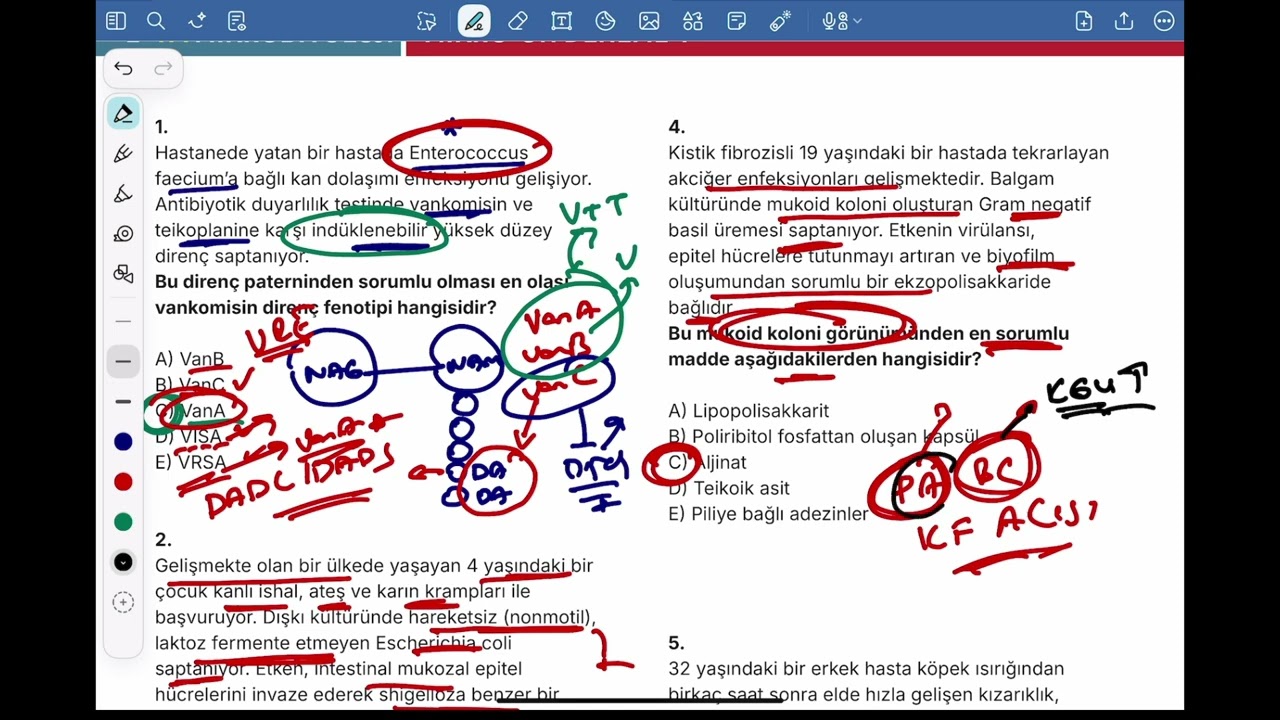Screen dimensions: 1280x720
Task: Choose the ballpoint pen in side panel
Action: click(x=123, y=114)
